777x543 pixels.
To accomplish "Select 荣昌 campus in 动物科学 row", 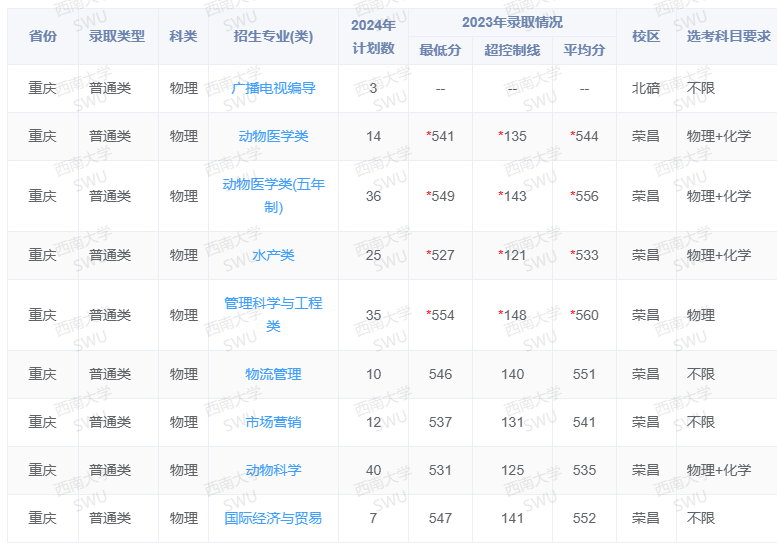I will click(x=646, y=470).
